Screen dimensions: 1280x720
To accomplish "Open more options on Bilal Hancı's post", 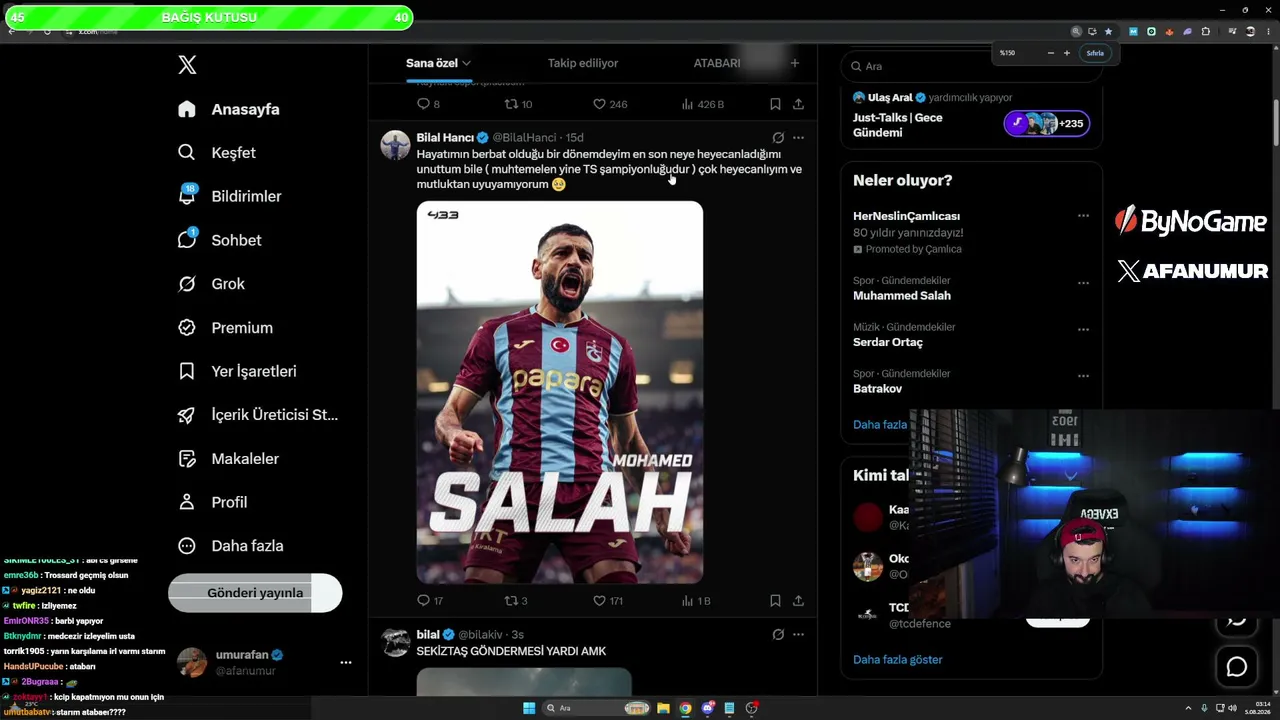I will click(x=798, y=137).
